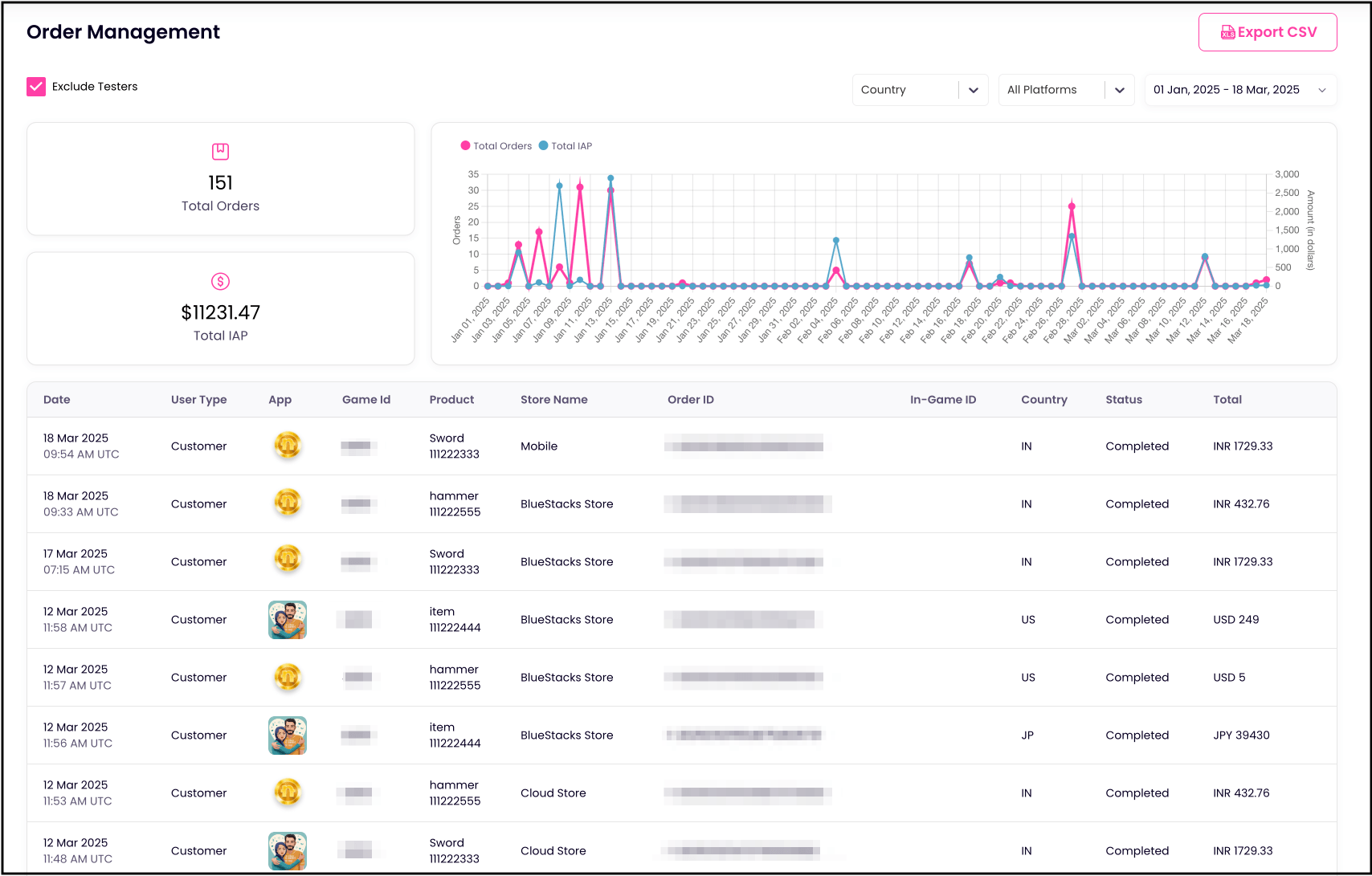The height and width of the screenshot is (876, 1372).
Task: Click gold coin app icon for 09:54 AM order
Action: tap(287, 446)
